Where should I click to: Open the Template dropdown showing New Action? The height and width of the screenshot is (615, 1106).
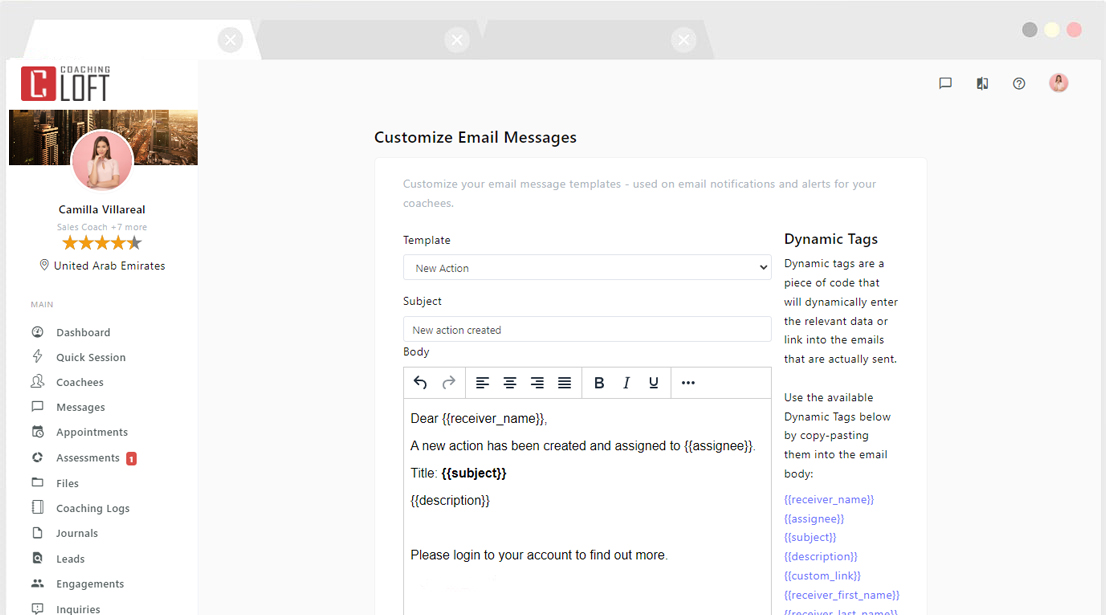pos(587,268)
